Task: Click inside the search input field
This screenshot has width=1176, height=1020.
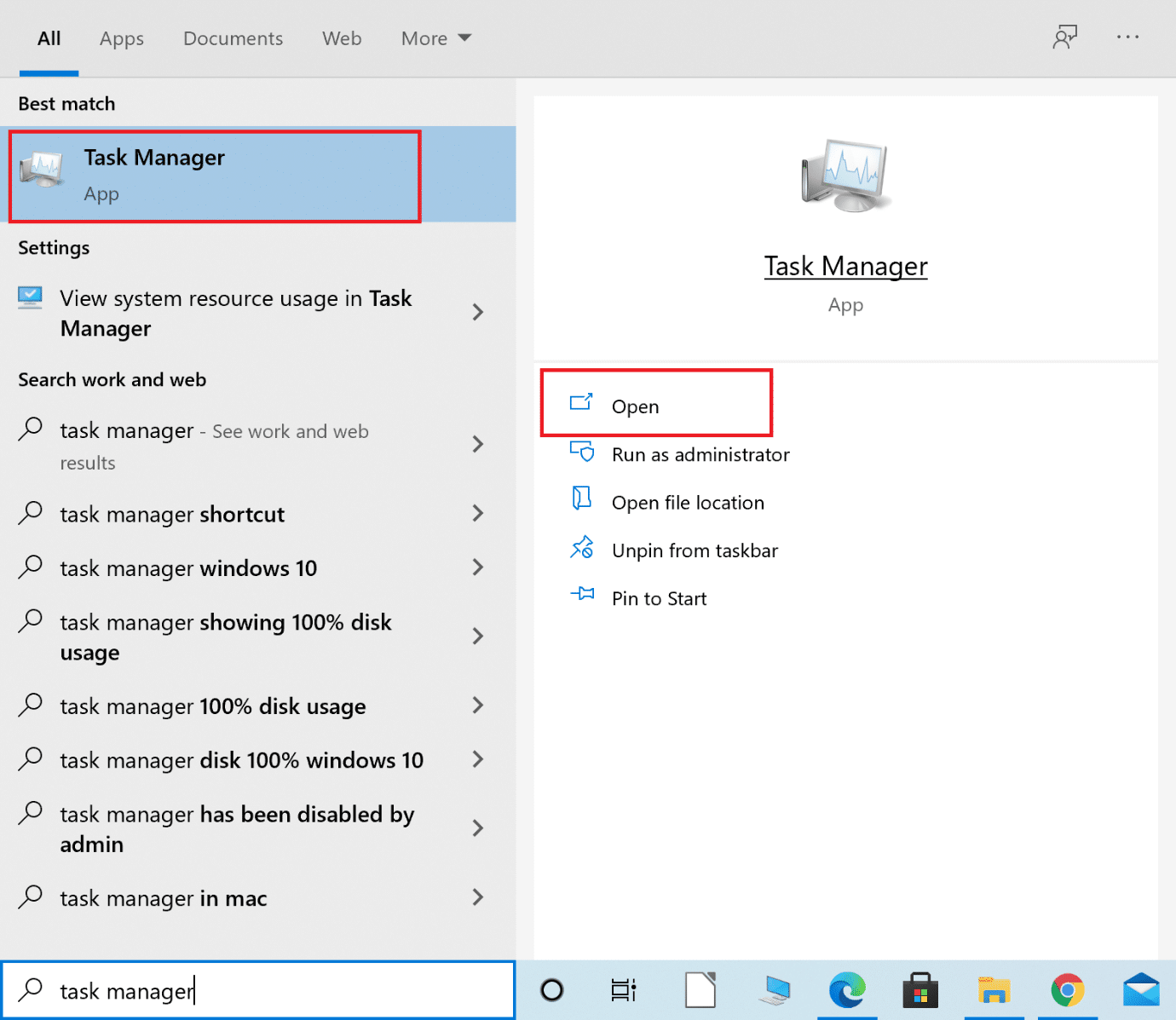Action: click(256, 990)
